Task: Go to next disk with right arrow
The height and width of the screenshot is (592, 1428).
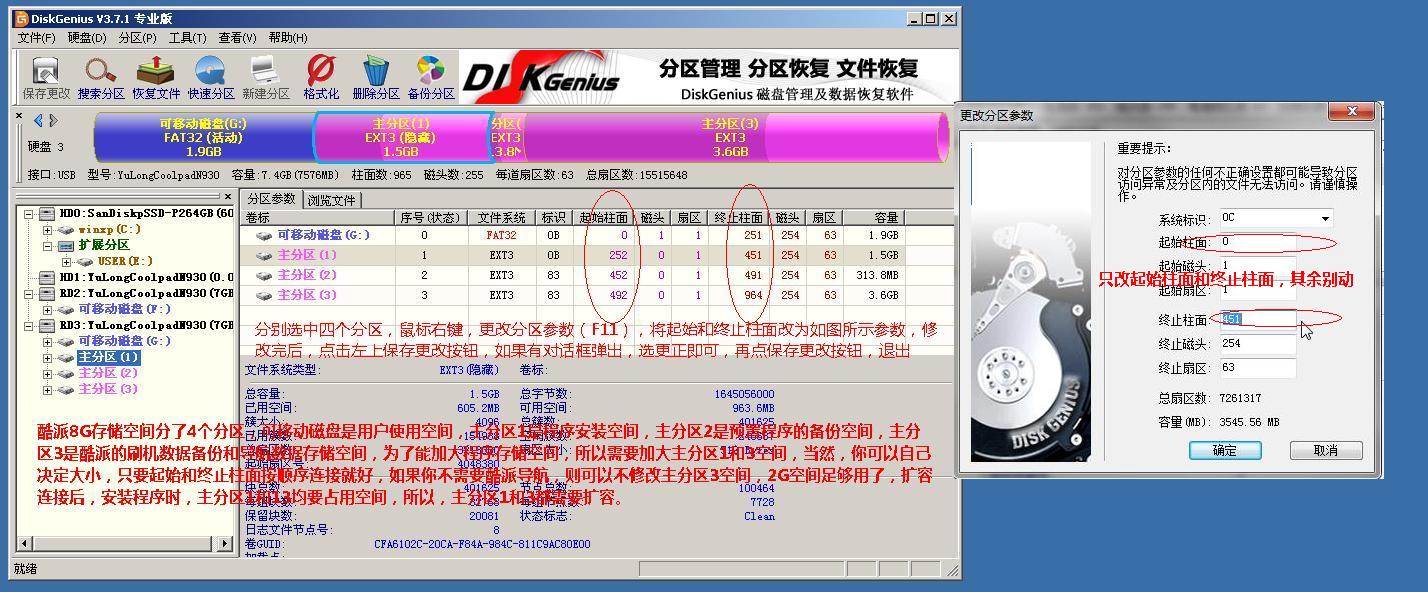Action: 53,121
